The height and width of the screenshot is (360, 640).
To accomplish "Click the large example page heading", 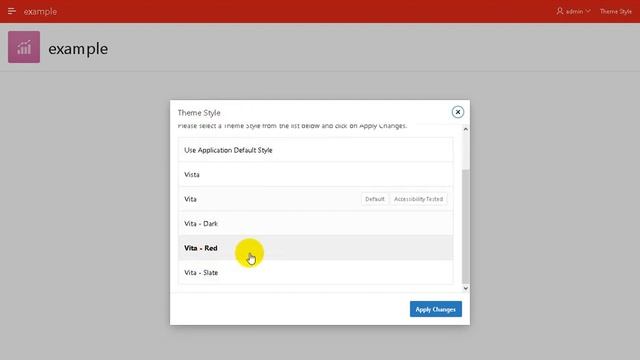I will (x=78, y=49).
